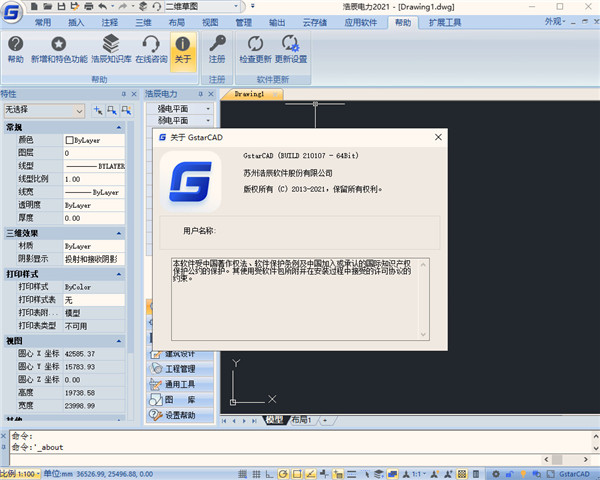Screen dimensions: 600x480
Task: Switch to the 常用 ribbon tab
Action: click(43, 23)
